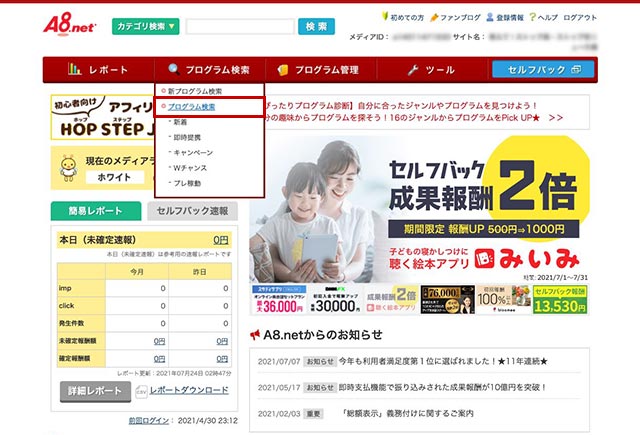Click 未確定報酬額 0円 for 今月
This screenshot has width=640, height=435.
click(160, 341)
